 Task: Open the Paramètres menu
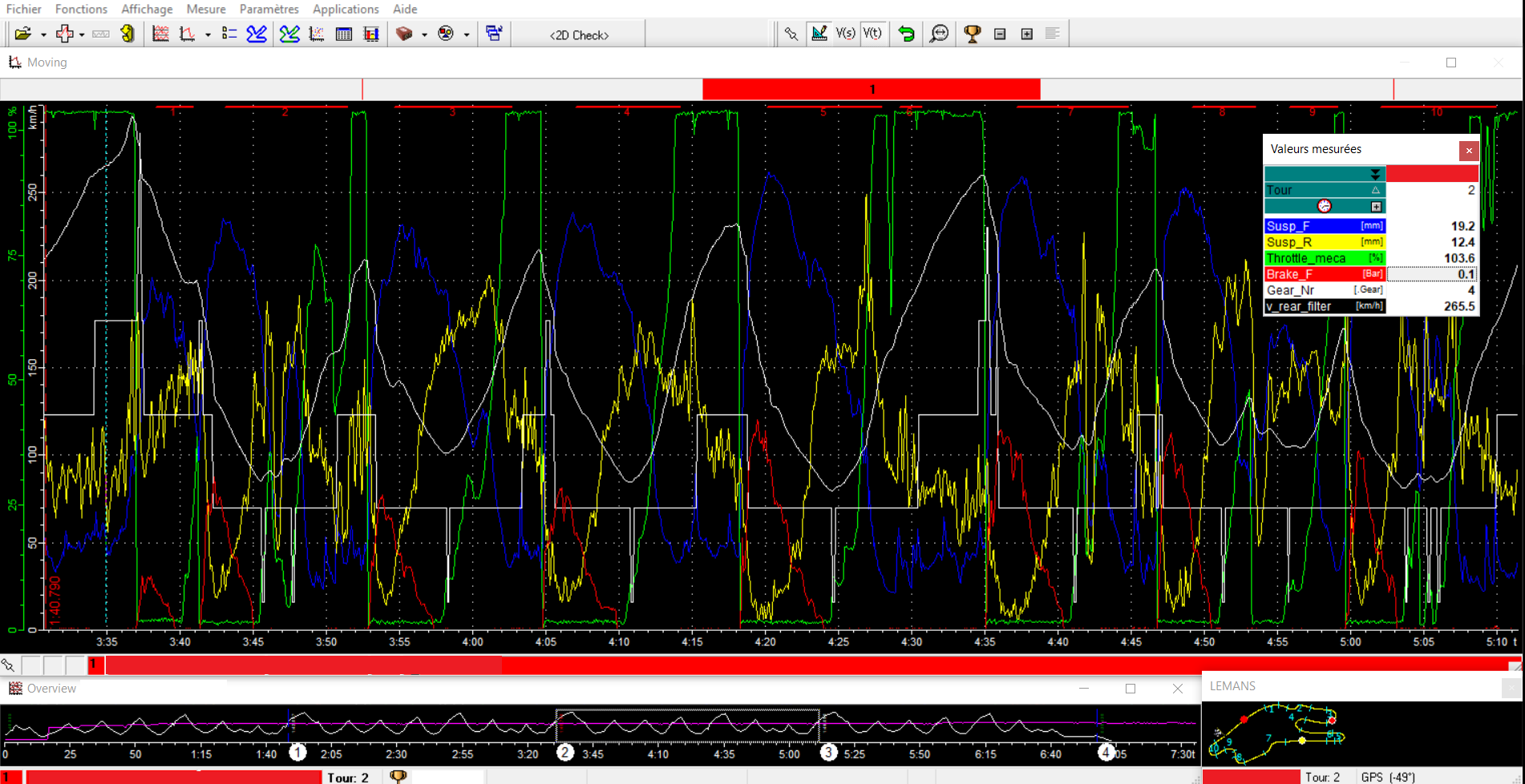[269, 9]
